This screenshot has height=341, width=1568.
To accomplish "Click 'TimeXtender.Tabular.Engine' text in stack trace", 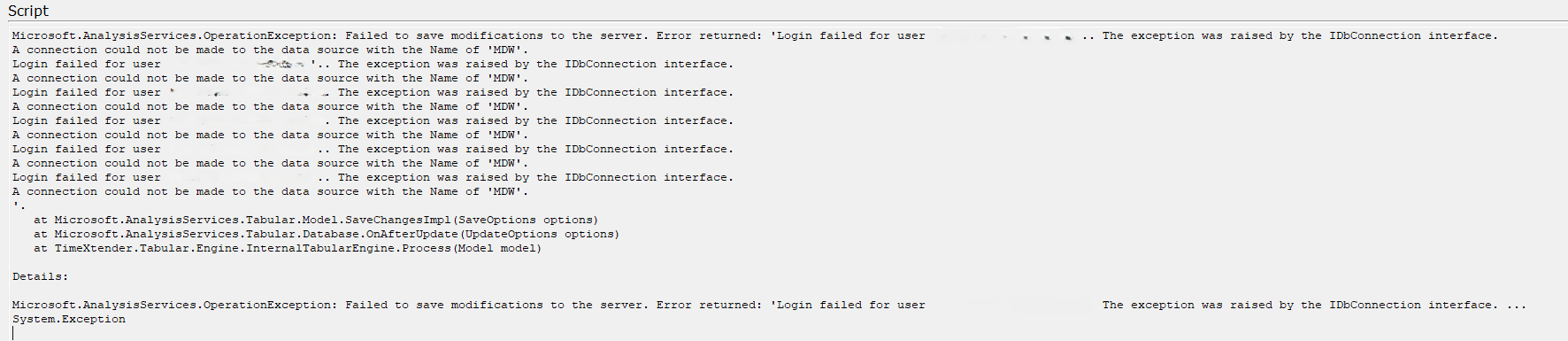I will click(146, 248).
